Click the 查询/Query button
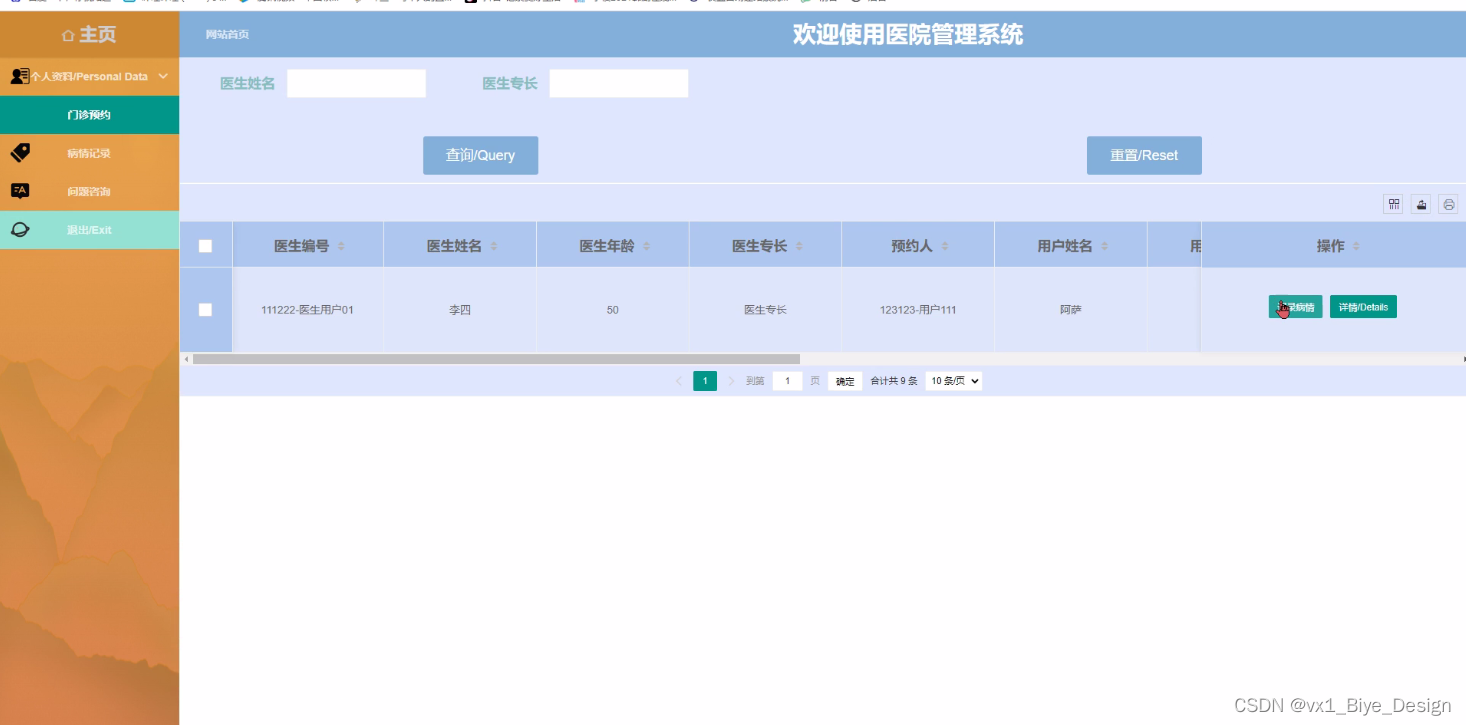The image size is (1466, 725). click(x=480, y=155)
